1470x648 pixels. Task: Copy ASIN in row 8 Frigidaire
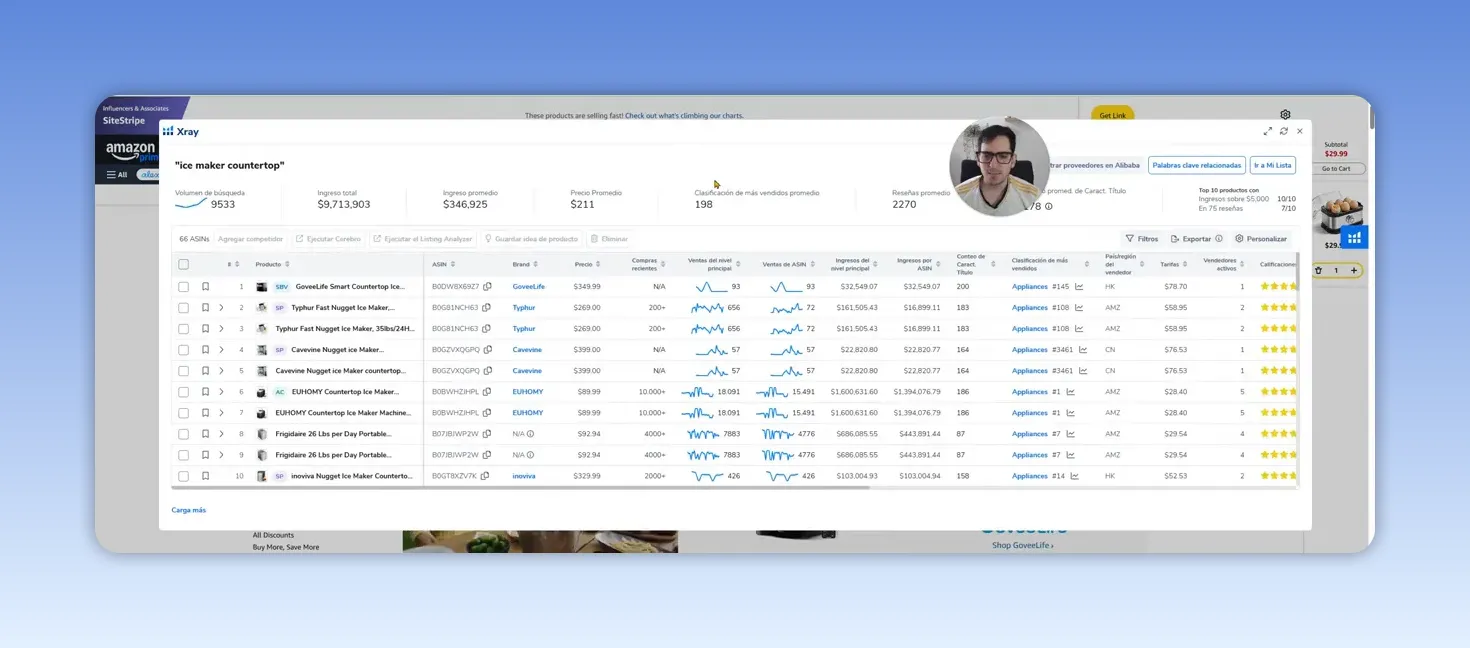[486, 434]
